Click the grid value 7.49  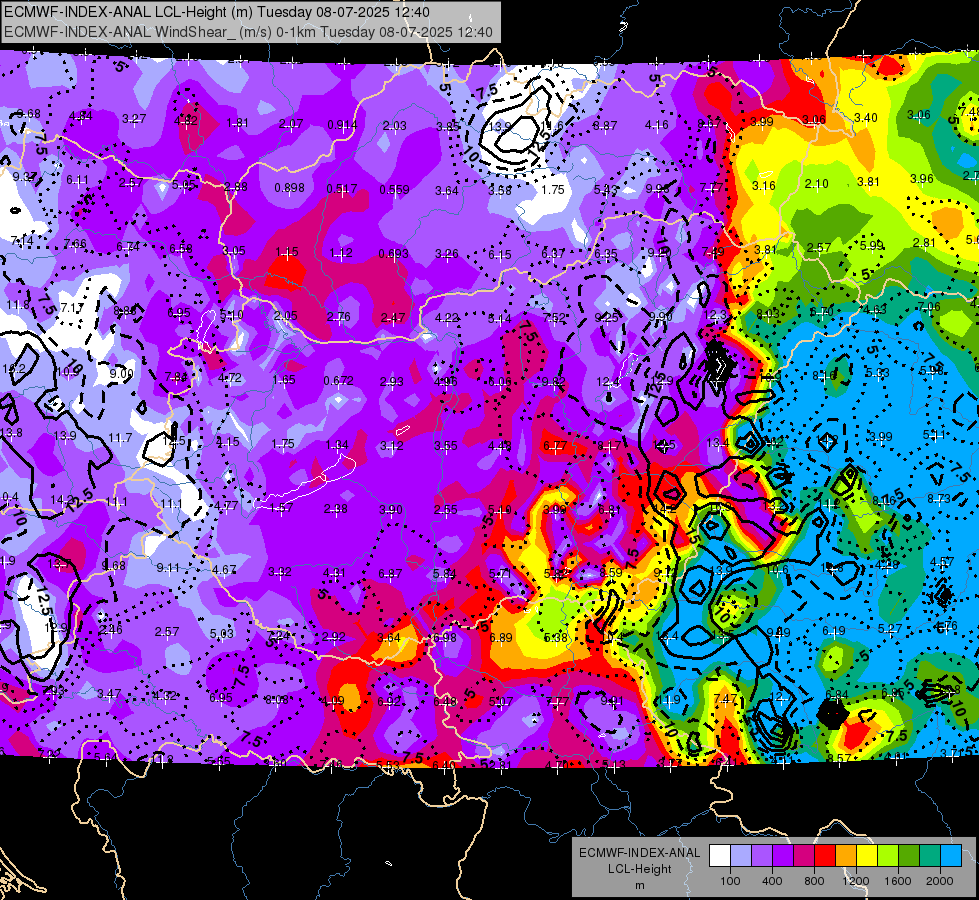[712, 251]
